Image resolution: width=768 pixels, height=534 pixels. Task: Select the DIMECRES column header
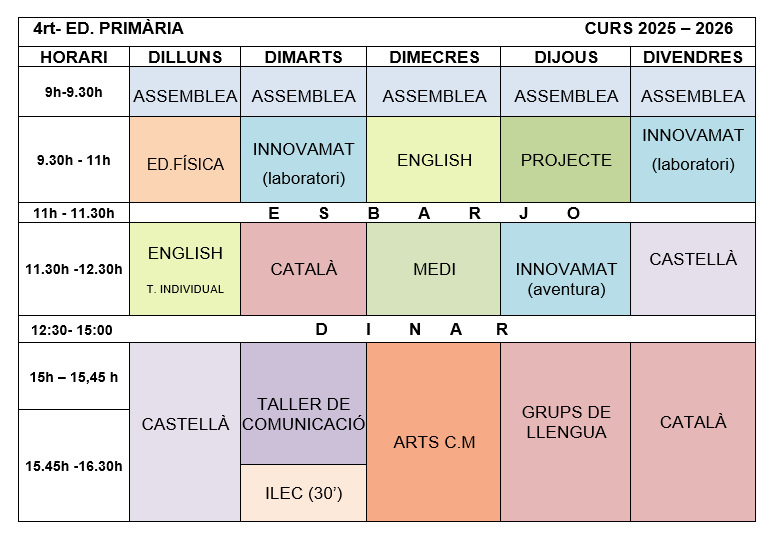click(x=433, y=57)
